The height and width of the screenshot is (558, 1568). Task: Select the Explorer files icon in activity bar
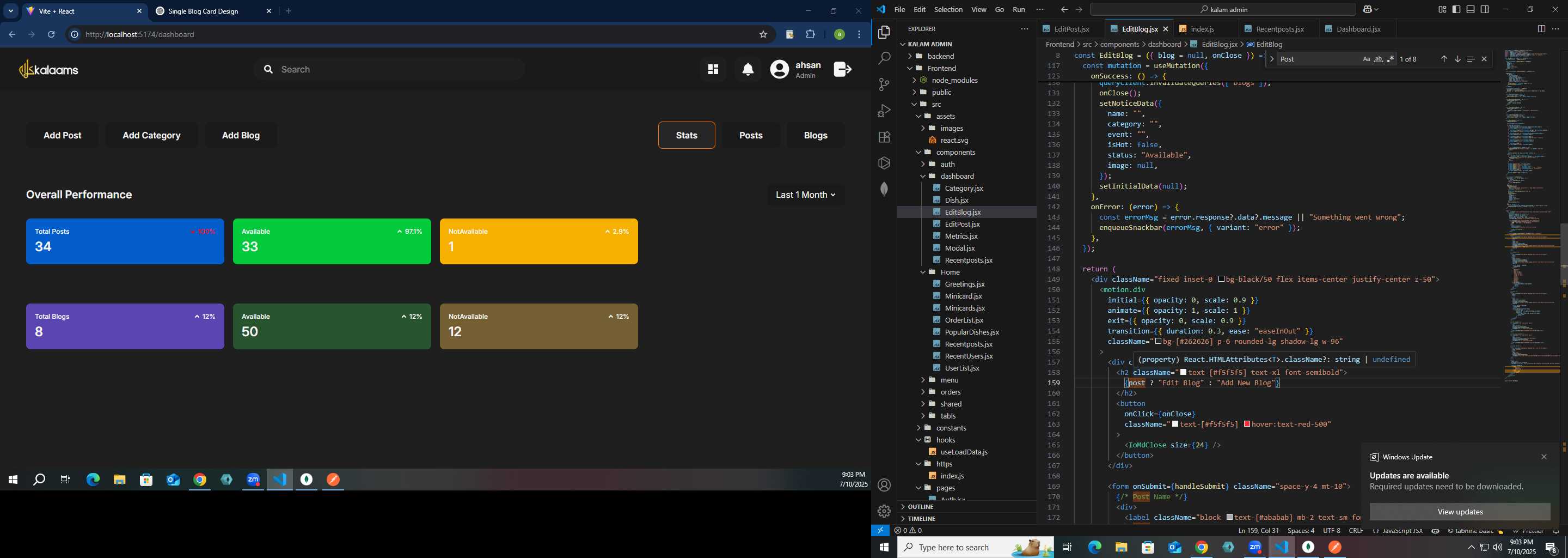(x=884, y=32)
